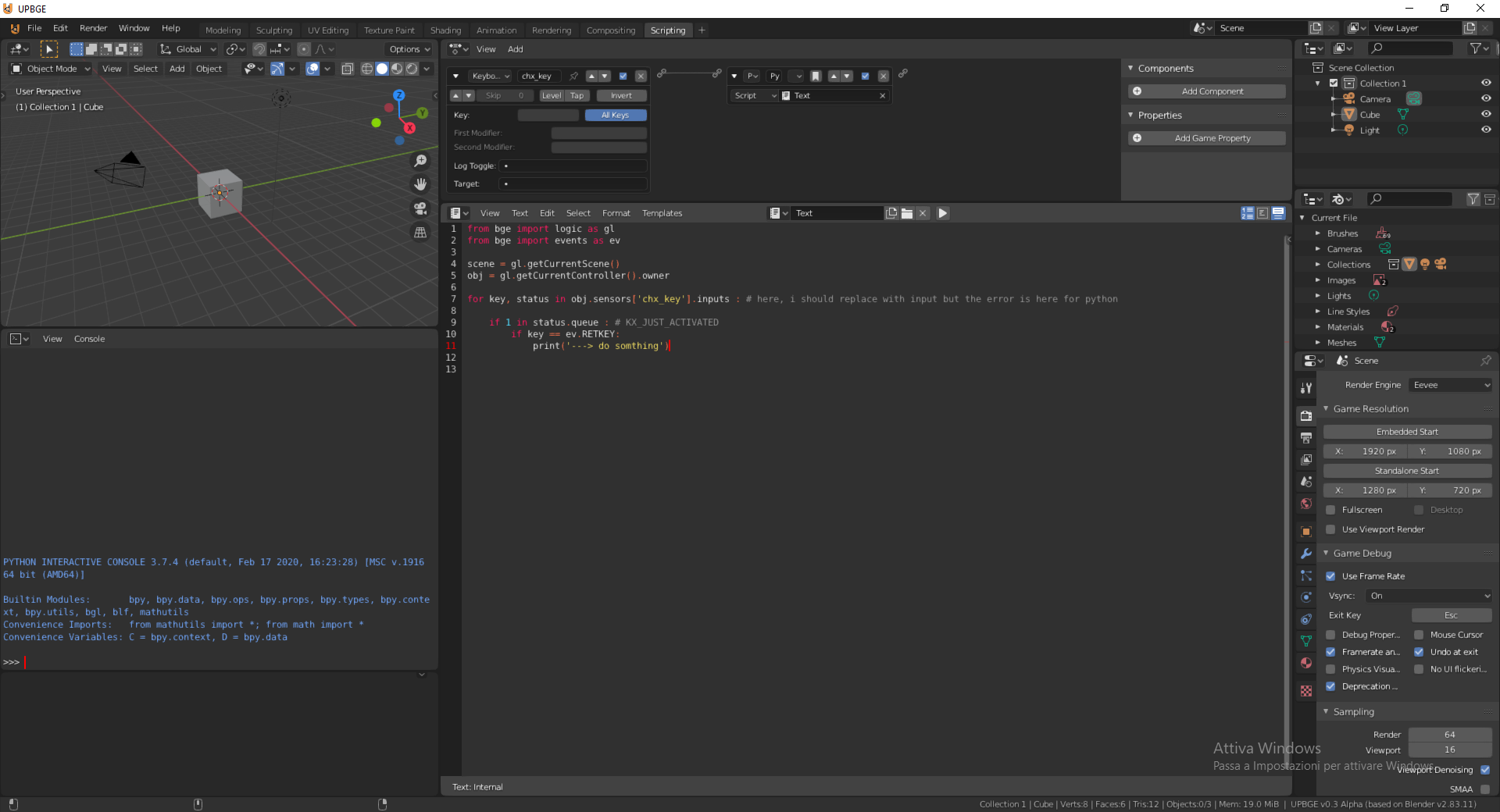This screenshot has width=1500, height=812.
Task: Hide the Camera object in the outliner
Action: [1486, 99]
